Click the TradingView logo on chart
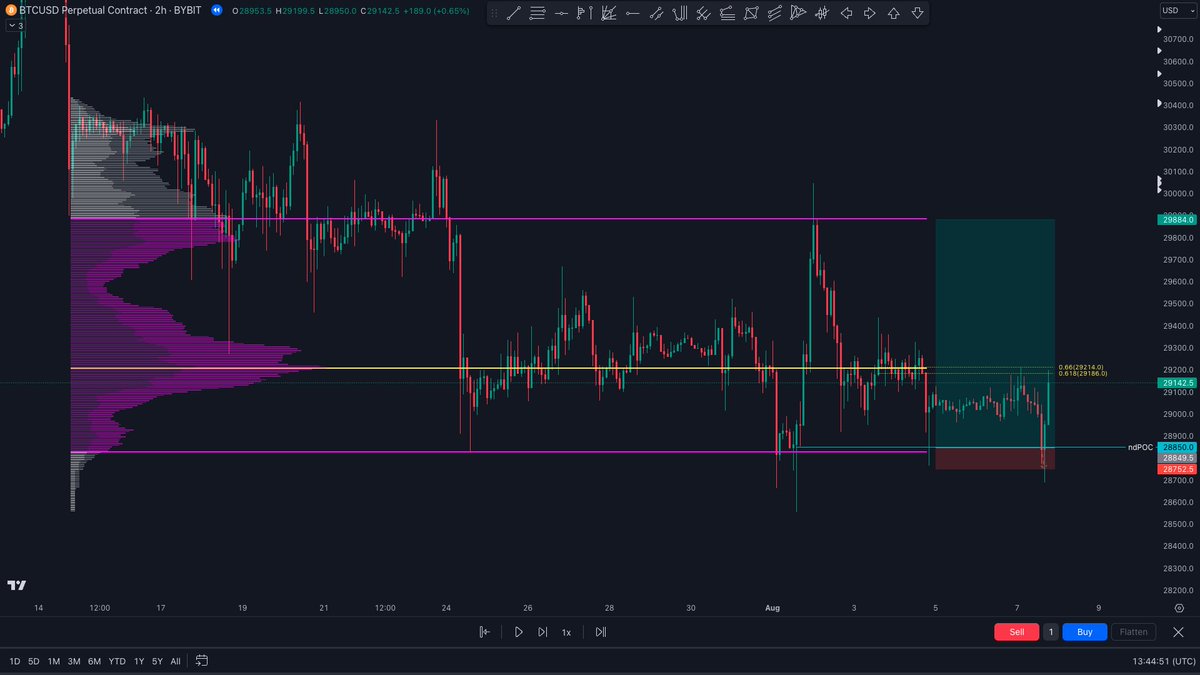 tap(16, 585)
